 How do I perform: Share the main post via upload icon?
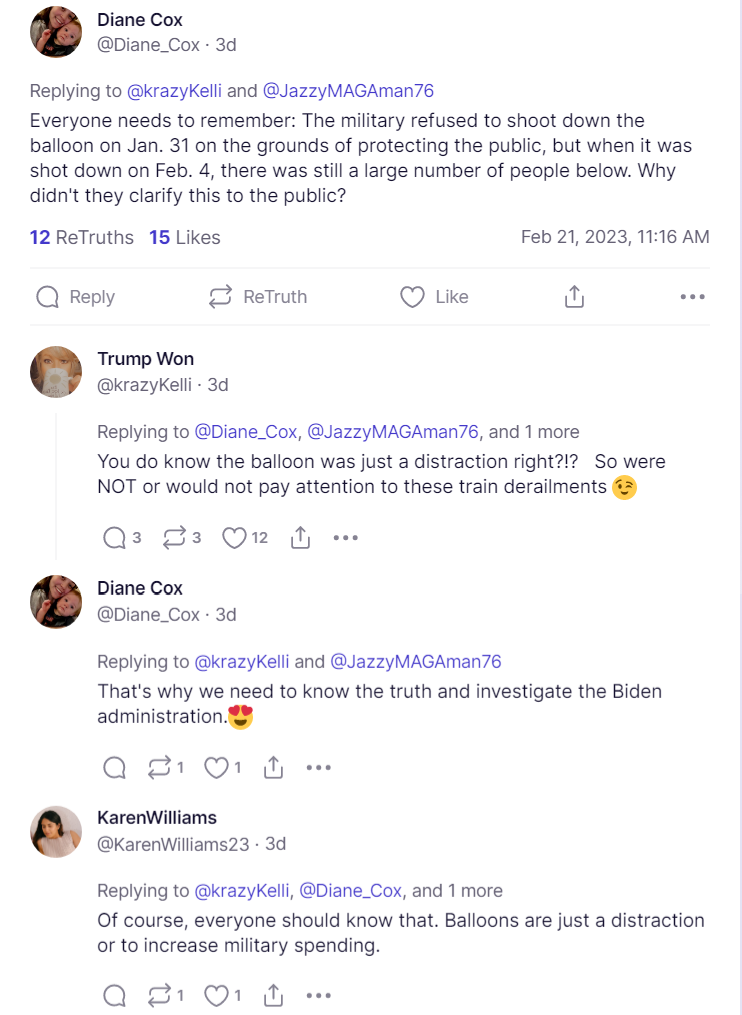coord(574,297)
